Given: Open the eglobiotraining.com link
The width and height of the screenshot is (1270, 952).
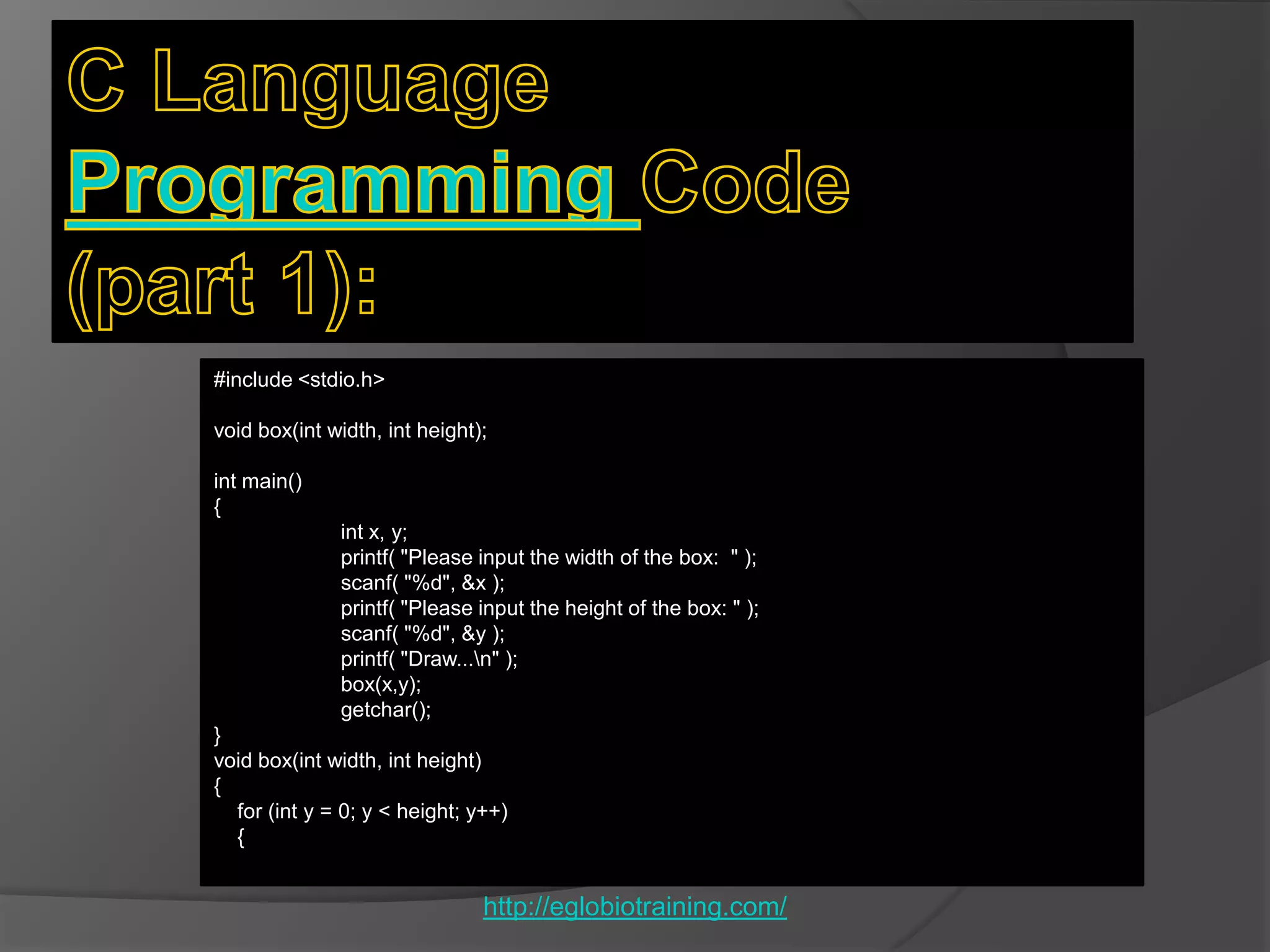Looking at the screenshot, I should [x=635, y=907].
